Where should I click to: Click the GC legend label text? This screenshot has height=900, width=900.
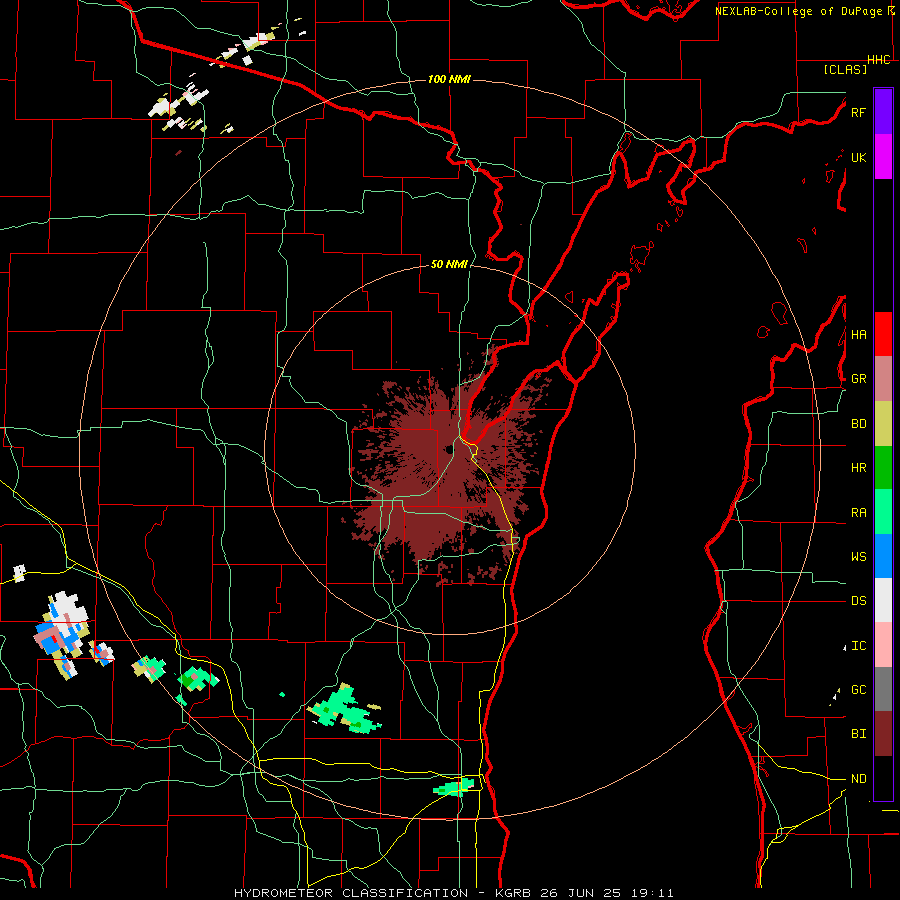pyautogui.click(x=858, y=689)
